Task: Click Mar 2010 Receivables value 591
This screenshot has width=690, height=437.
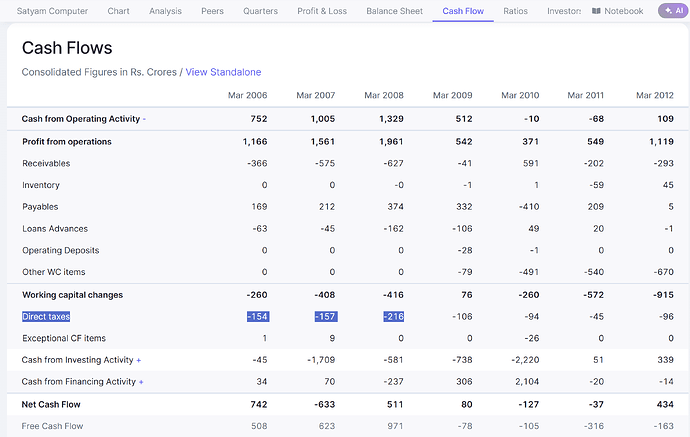Action: point(531,163)
